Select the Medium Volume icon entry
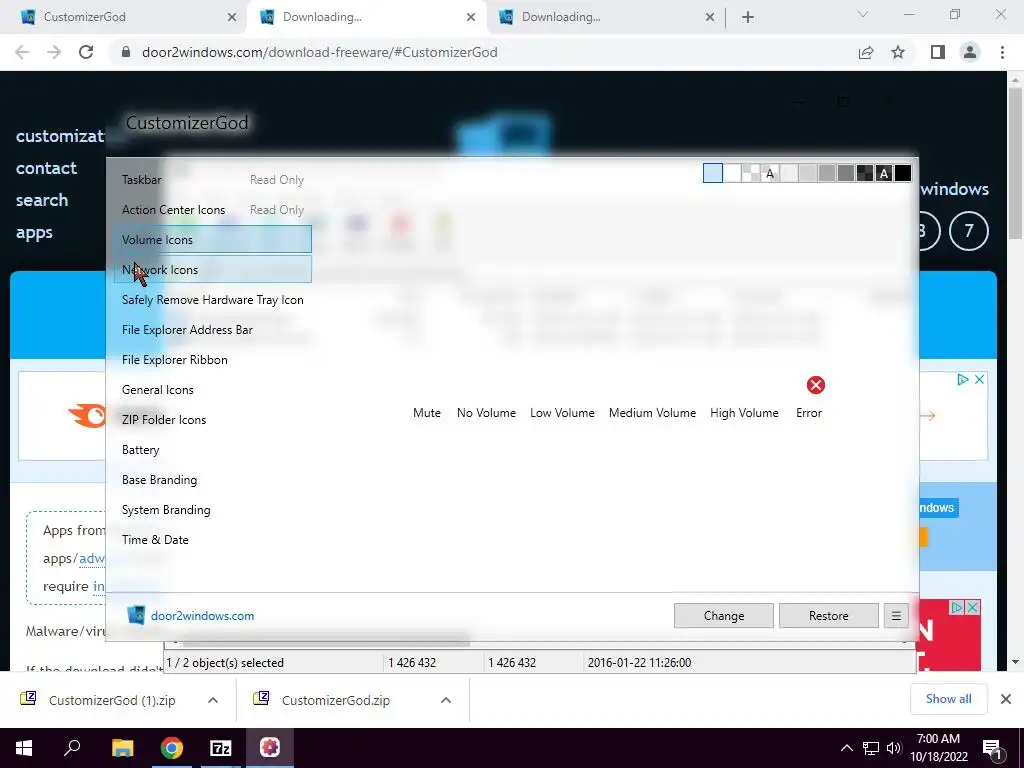1024x768 pixels. pos(652,413)
